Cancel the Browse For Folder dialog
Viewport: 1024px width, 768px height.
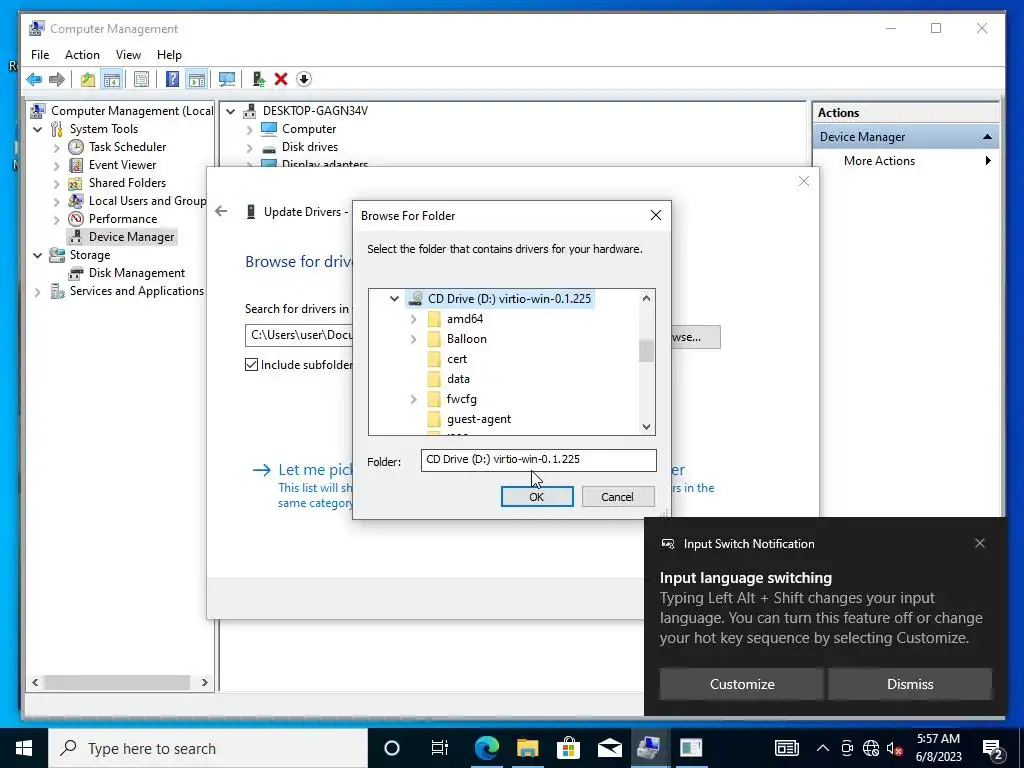tap(617, 496)
